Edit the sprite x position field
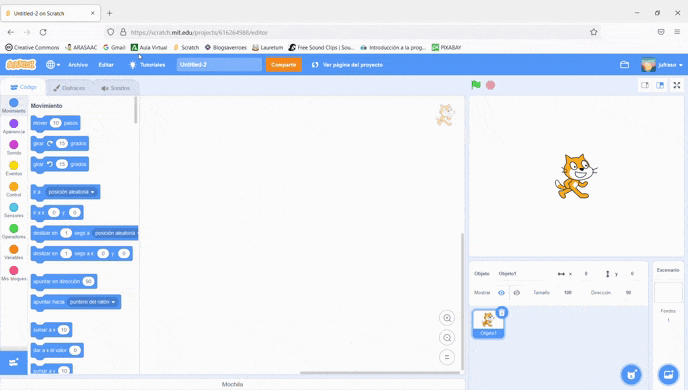This screenshot has height=390, width=688. [x=586, y=274]
